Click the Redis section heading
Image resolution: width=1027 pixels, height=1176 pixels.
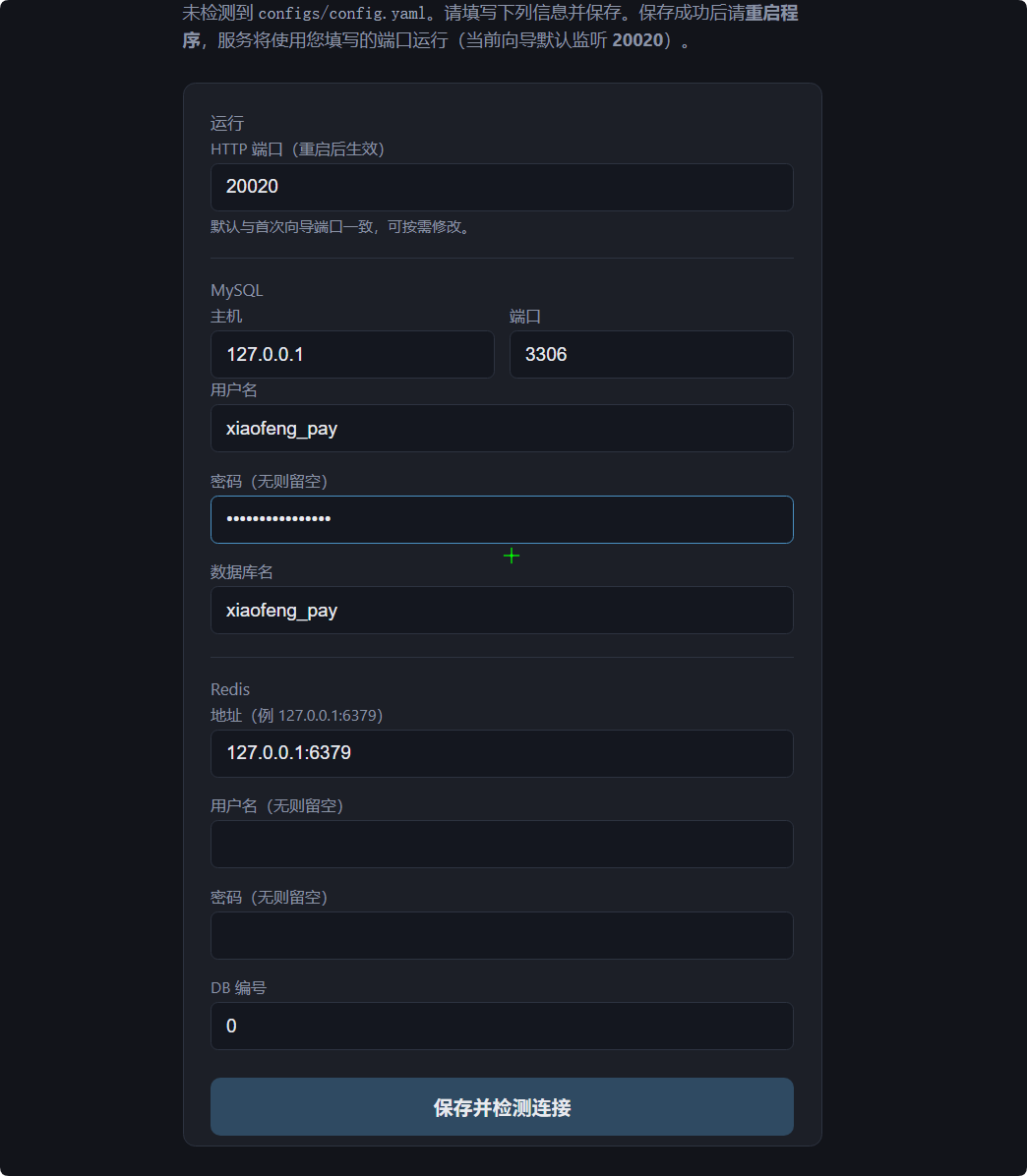click(230, 689)
